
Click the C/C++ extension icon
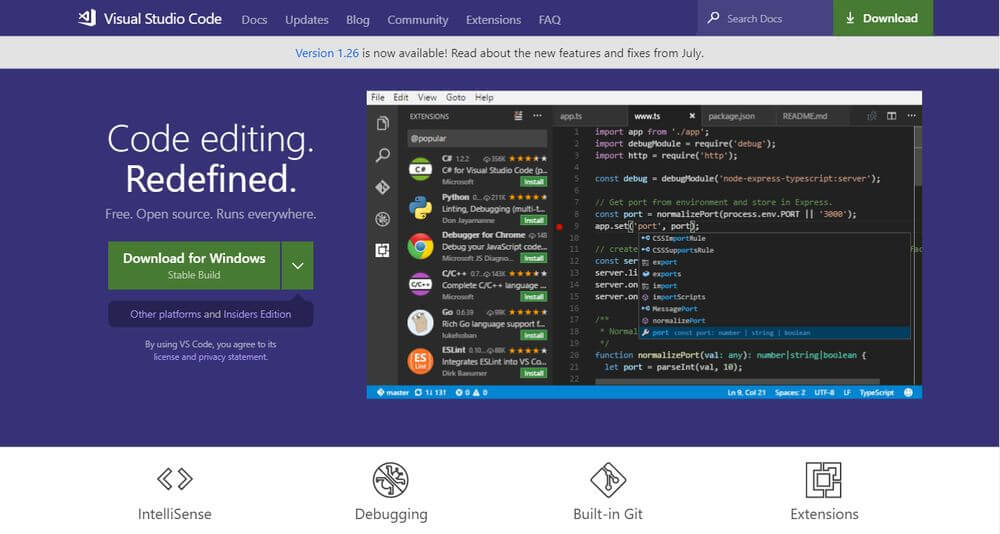click(420, 285)
